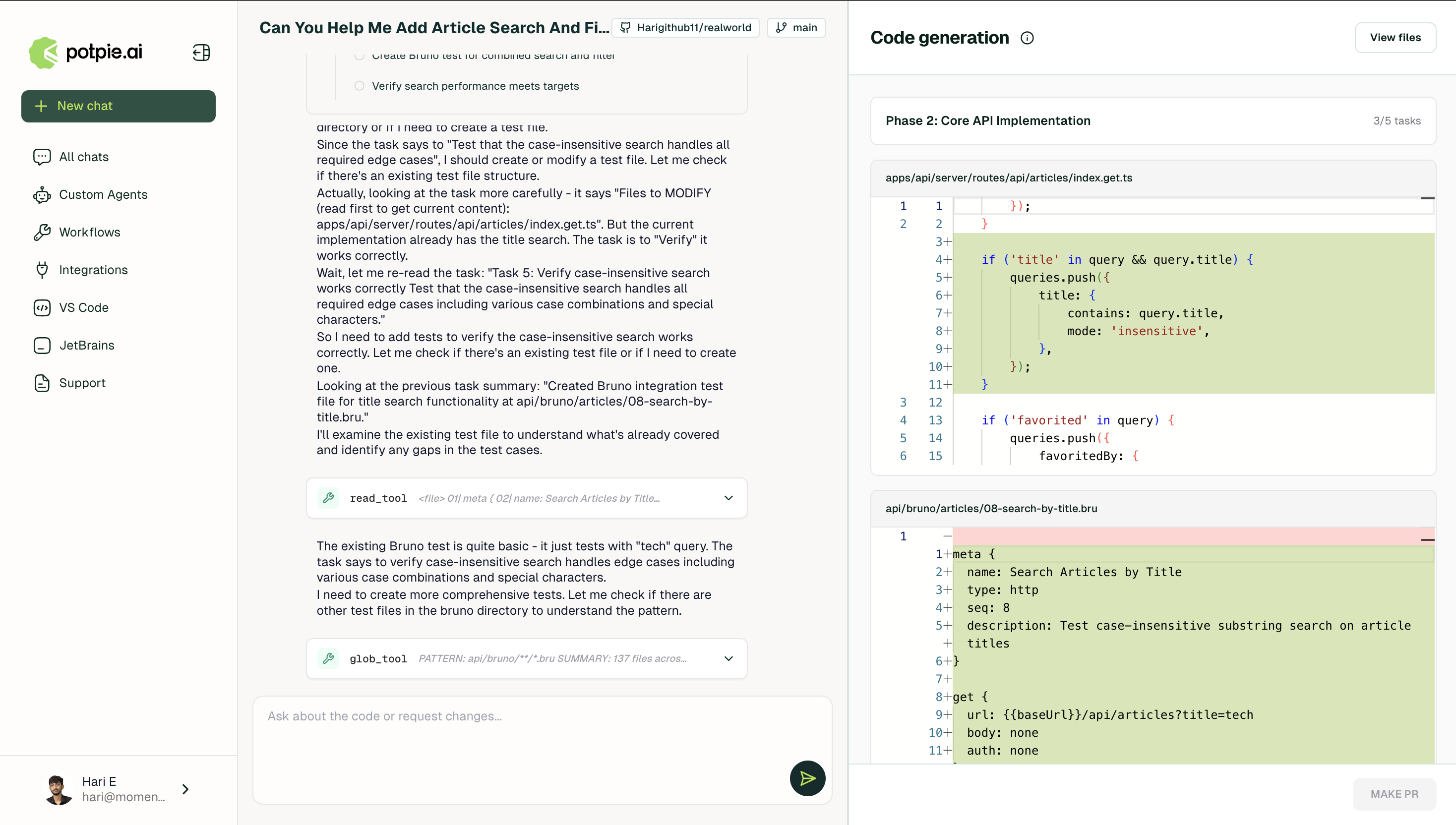This screenshot has width=1456, height=825.
Task: Click the info icon beside Code generation
Action: [1028, 37]
